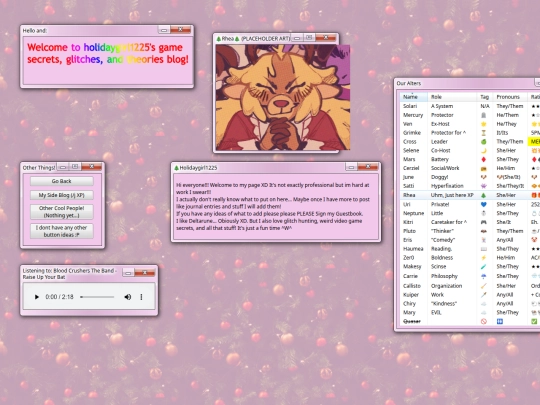Click the prohibited sign icon in Quasar's row
This screenshot has width=540, height=405.
click(484, 321)
